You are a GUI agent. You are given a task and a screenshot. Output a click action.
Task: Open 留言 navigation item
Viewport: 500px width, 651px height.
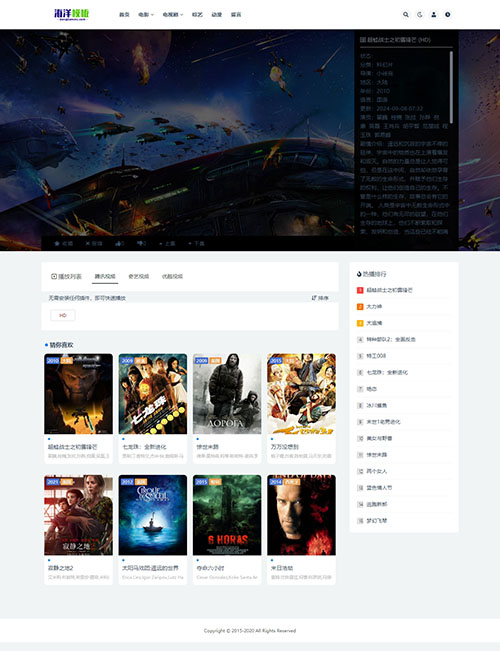(x=236, y=15)
